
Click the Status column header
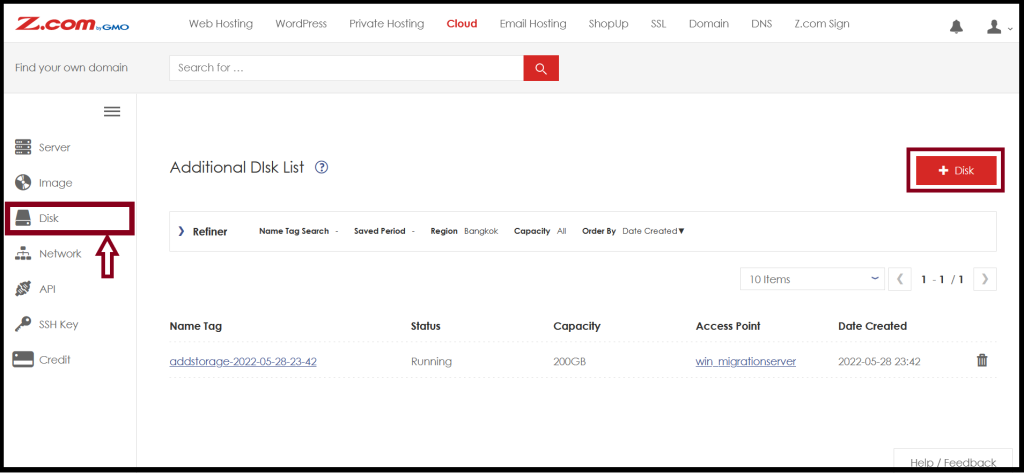425,325
